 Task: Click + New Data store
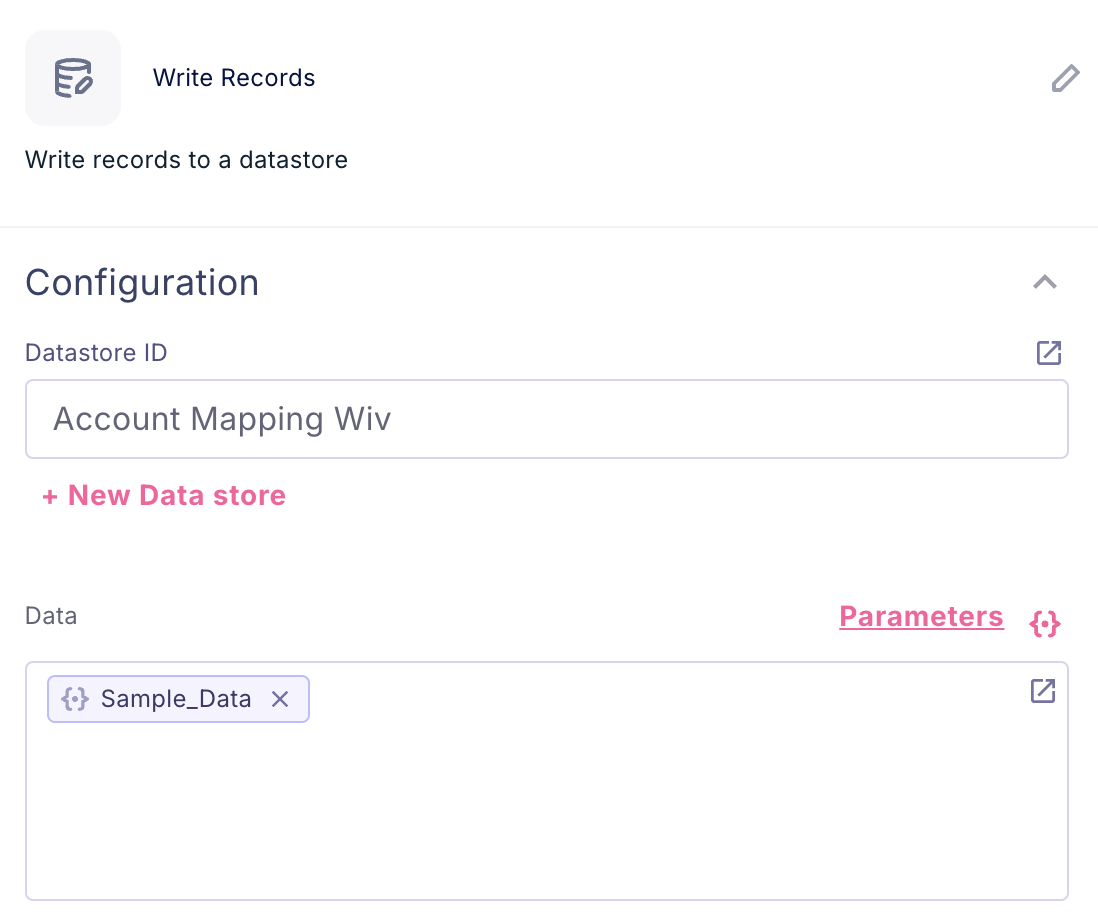pyautogui.click(x=164, y=496)
